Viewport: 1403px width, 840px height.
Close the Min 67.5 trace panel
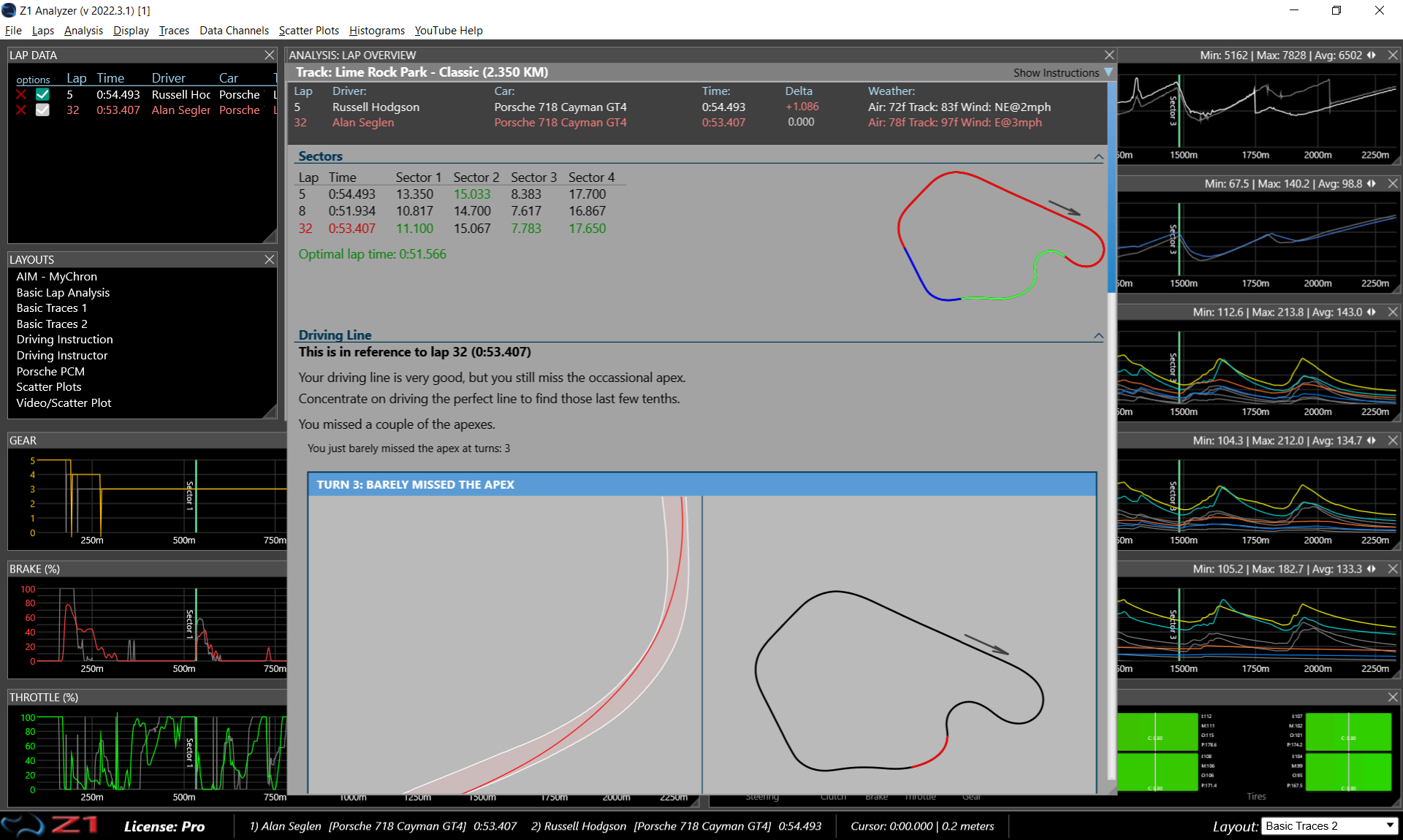[x=1393, y=184]
